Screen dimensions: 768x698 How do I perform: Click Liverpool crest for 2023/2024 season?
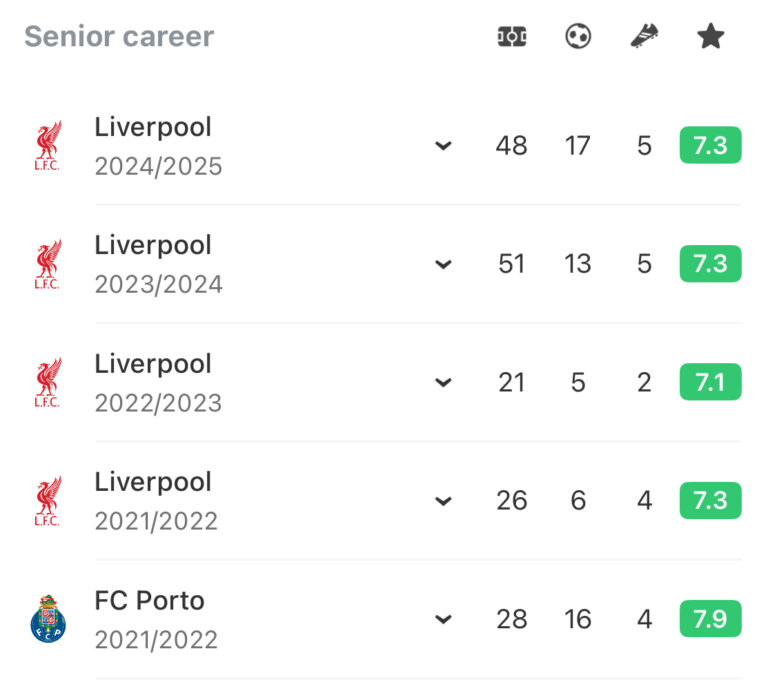click(x=47, y=264)
